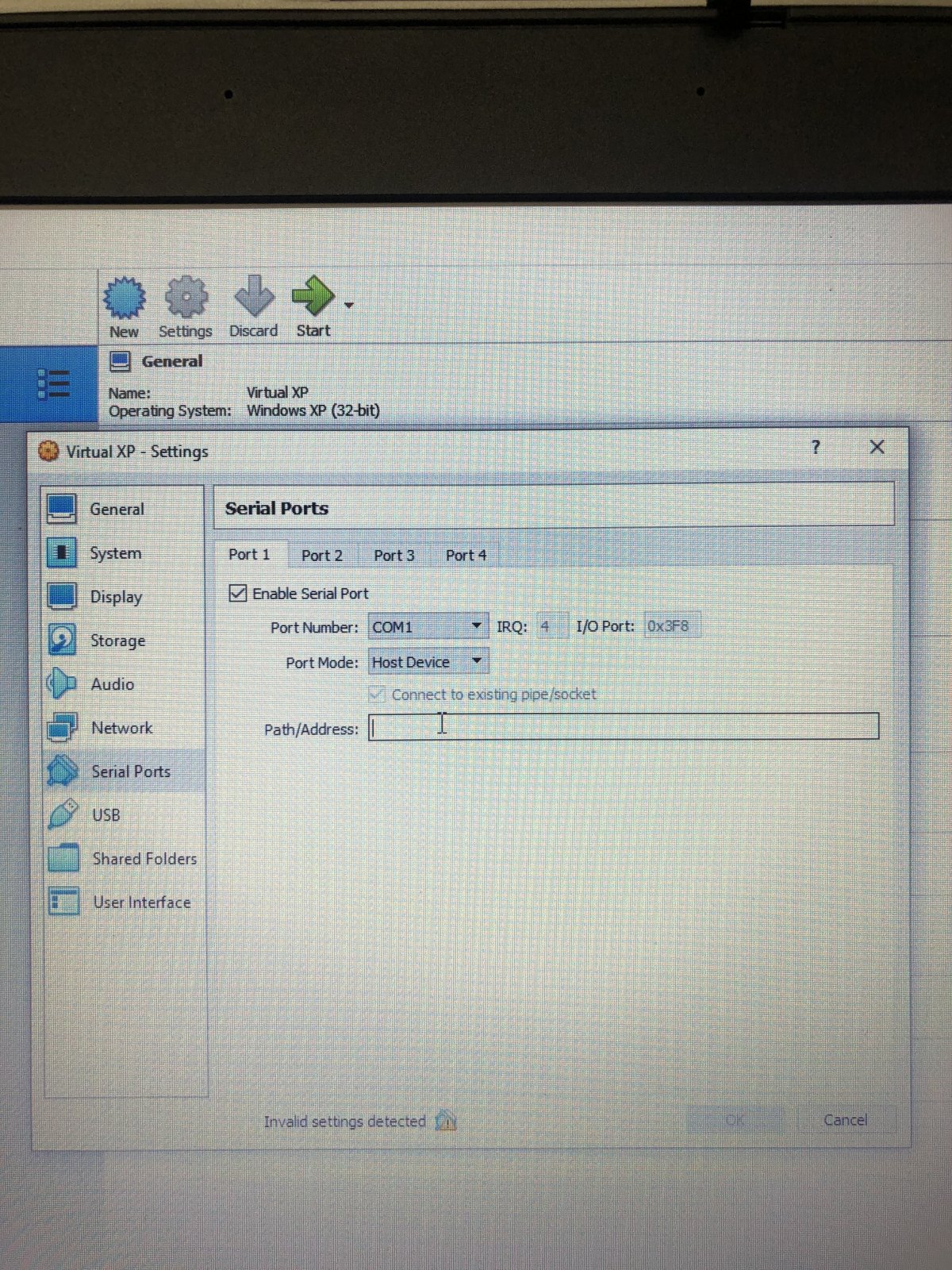Switch to the Port 1 tab
952x1270 pixels.
pos(249,554)
